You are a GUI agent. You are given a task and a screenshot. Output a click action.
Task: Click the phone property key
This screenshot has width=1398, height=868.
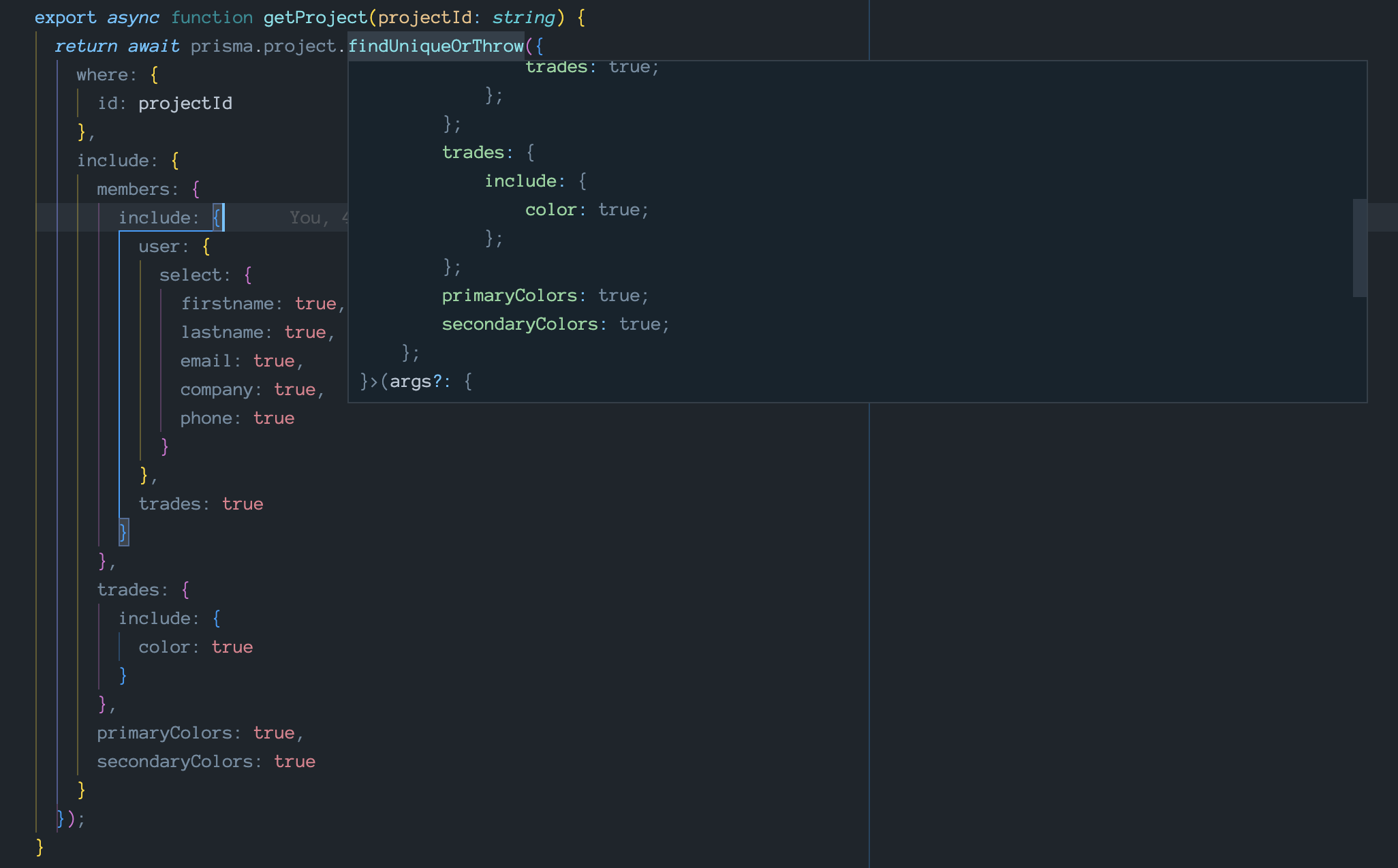click(206, 418)
